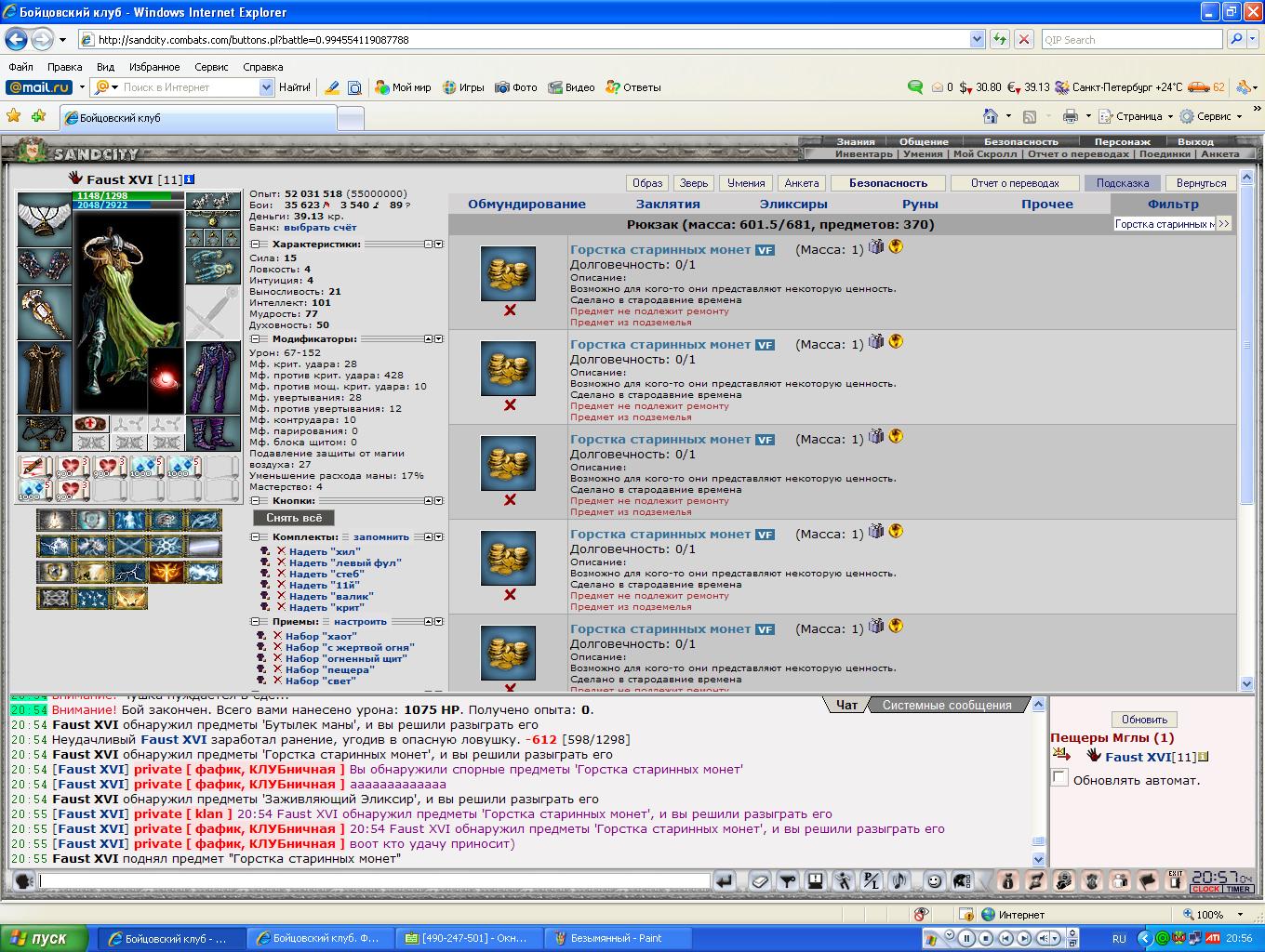Collapse the Модификаторы section
Image resolution: width=1265 pixels, height=952 pixels.
pos(256,339)
